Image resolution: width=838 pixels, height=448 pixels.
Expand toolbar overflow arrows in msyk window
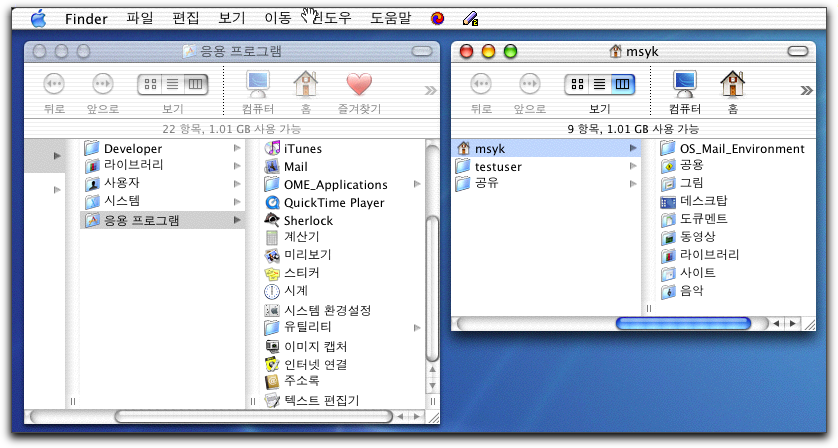pos(805,90)
